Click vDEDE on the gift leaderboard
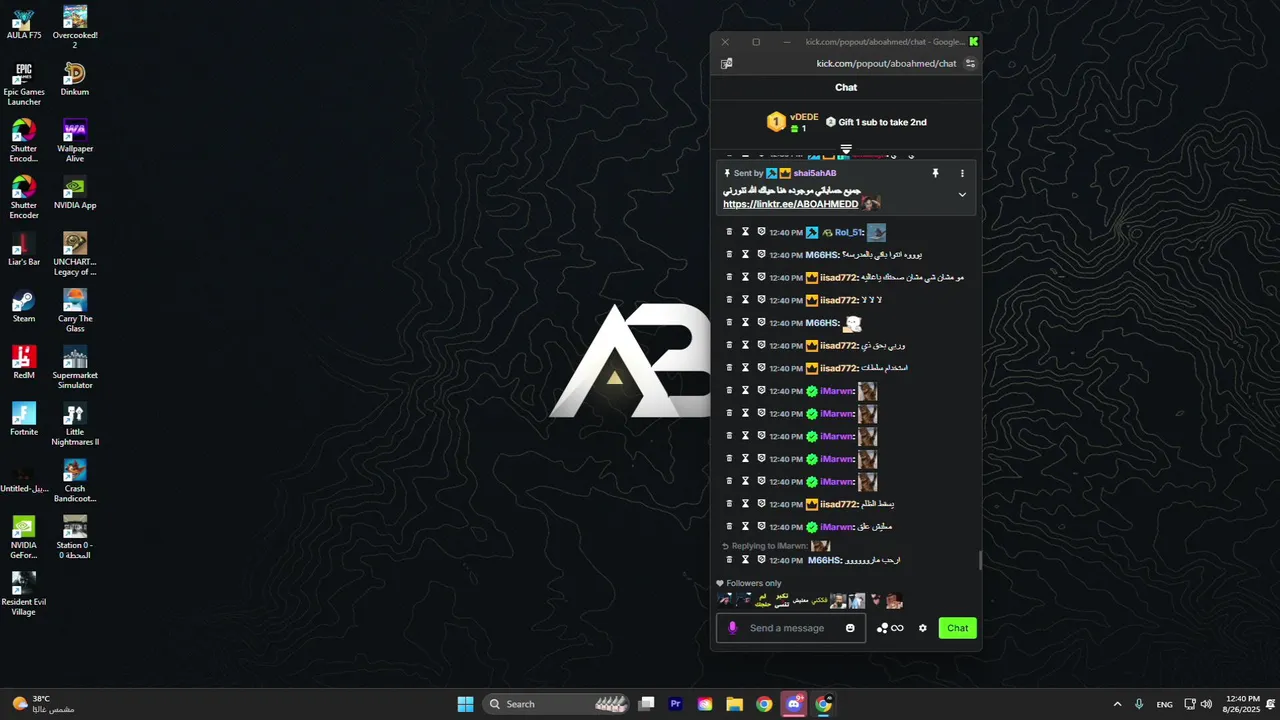 [x=804, y=117]
